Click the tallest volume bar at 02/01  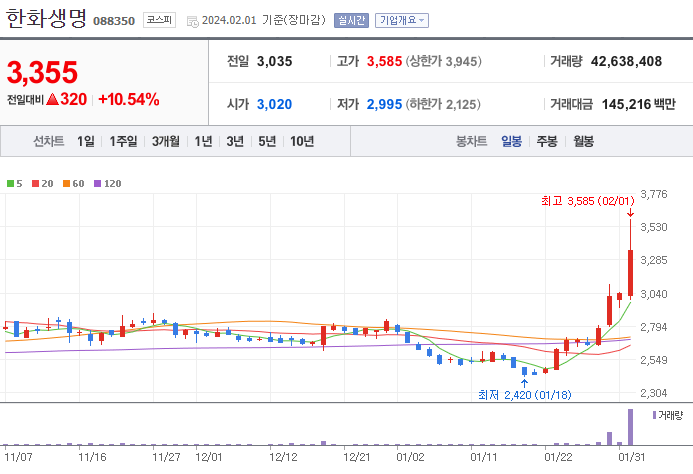click(630, 427)
